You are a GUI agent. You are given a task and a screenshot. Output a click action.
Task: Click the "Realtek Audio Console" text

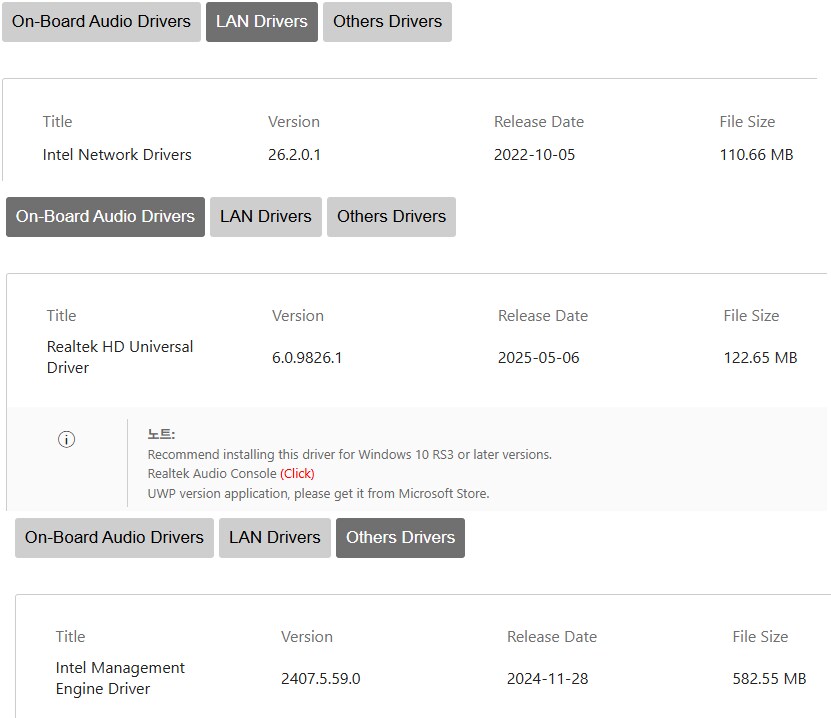point(212,473)
